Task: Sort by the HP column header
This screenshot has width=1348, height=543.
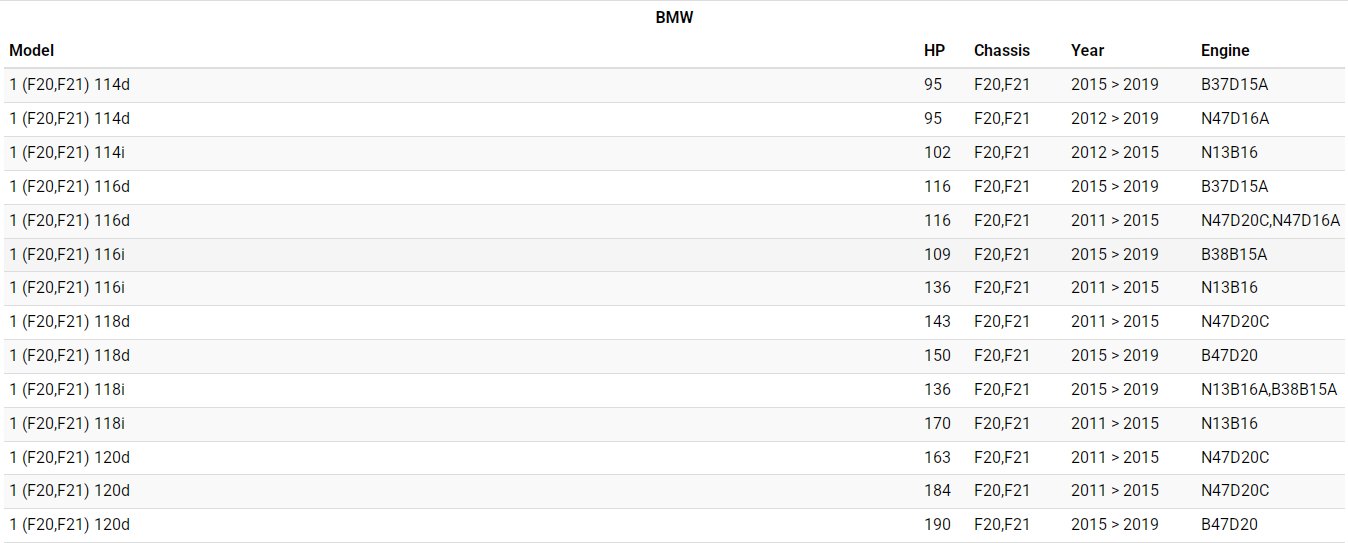Action: point(934,50)
